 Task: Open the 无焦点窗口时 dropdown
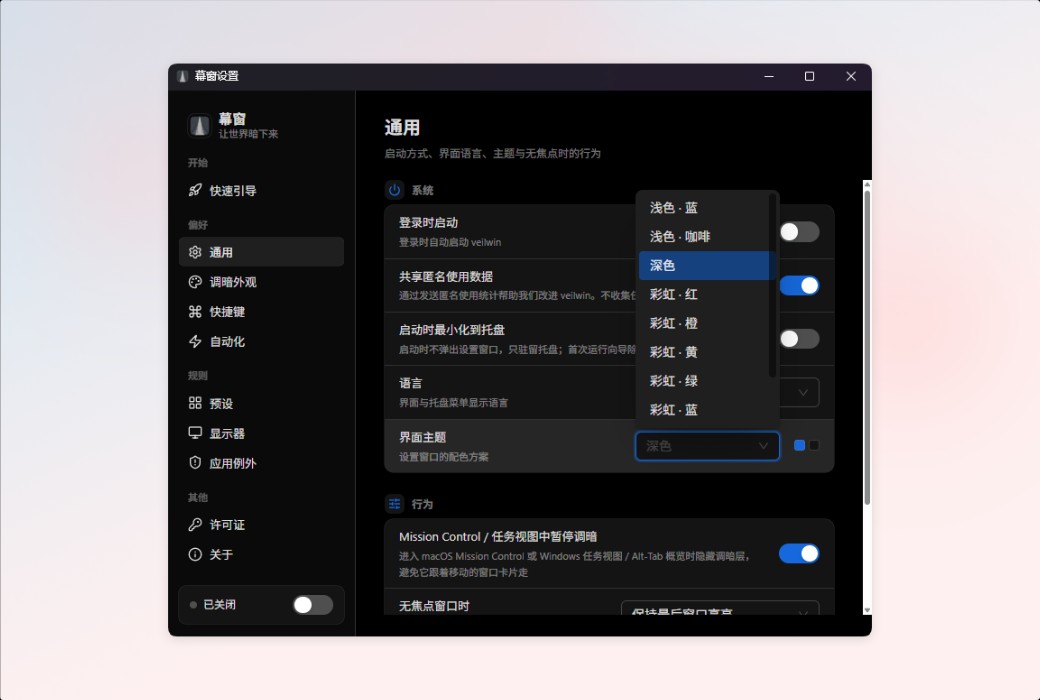(x=720, y=608)
